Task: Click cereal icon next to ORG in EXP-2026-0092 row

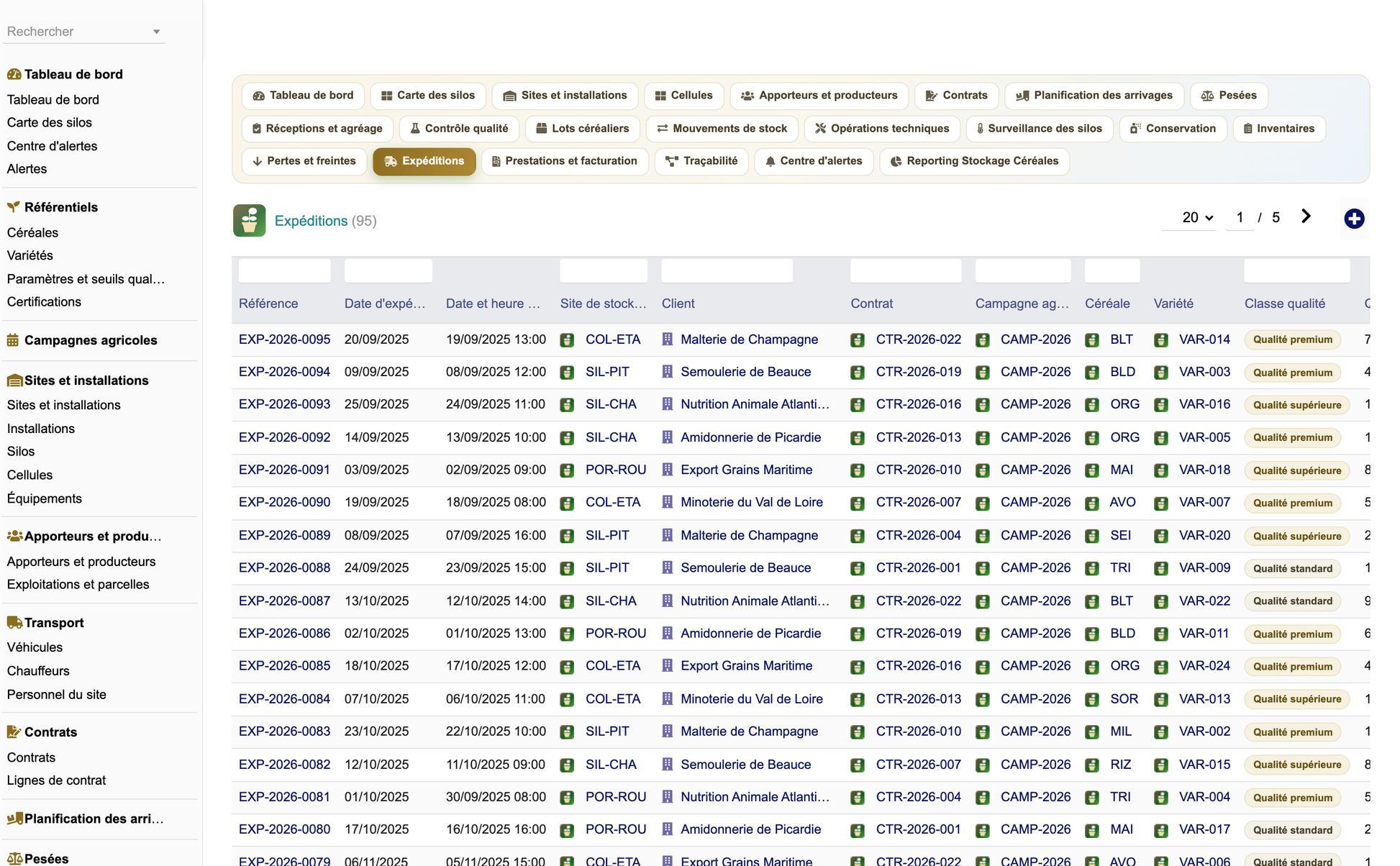Action: (1092, 438)
